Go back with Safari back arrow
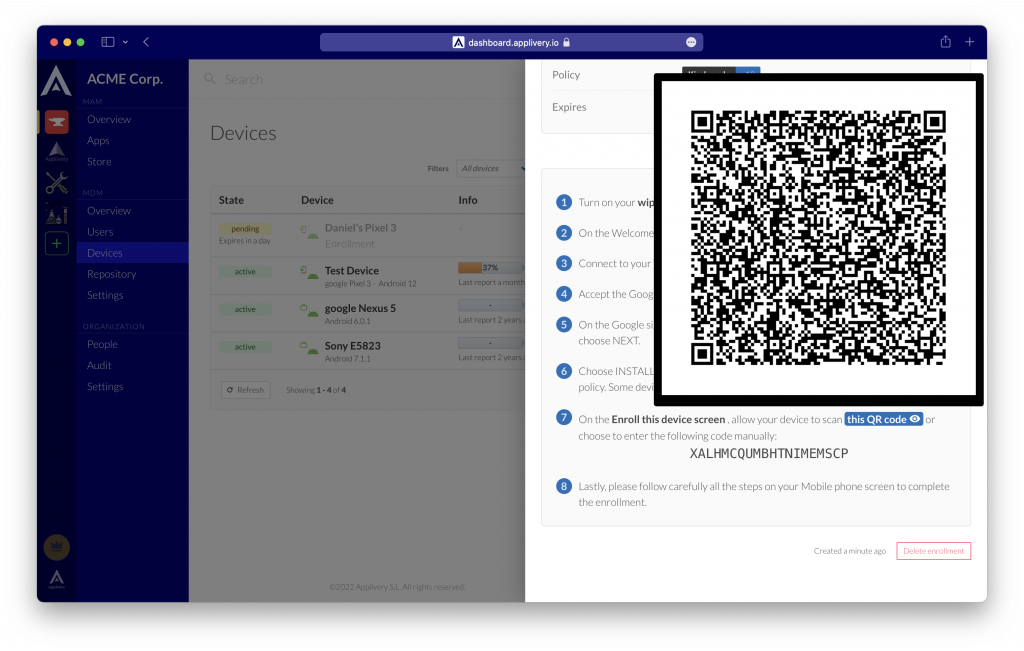The width and height of the screenshot is (1024, 651). pyautogui.click(x=146, y=42)
